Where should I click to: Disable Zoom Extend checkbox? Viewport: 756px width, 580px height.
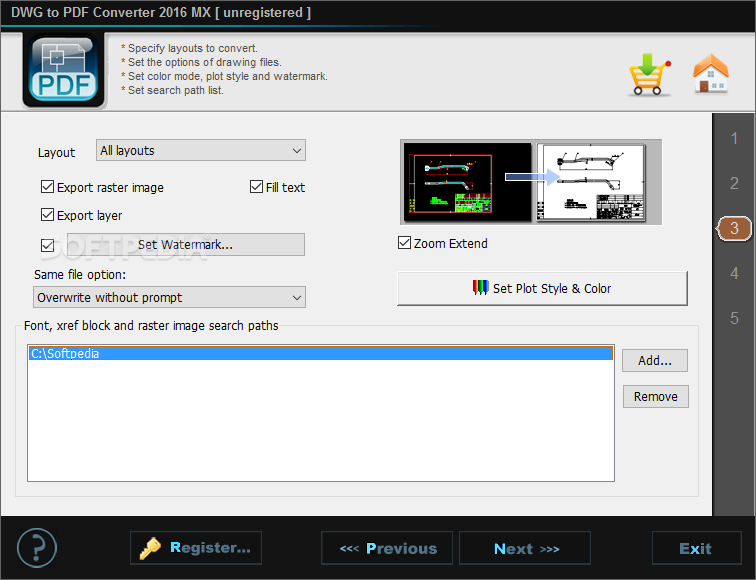pos(404,243)
